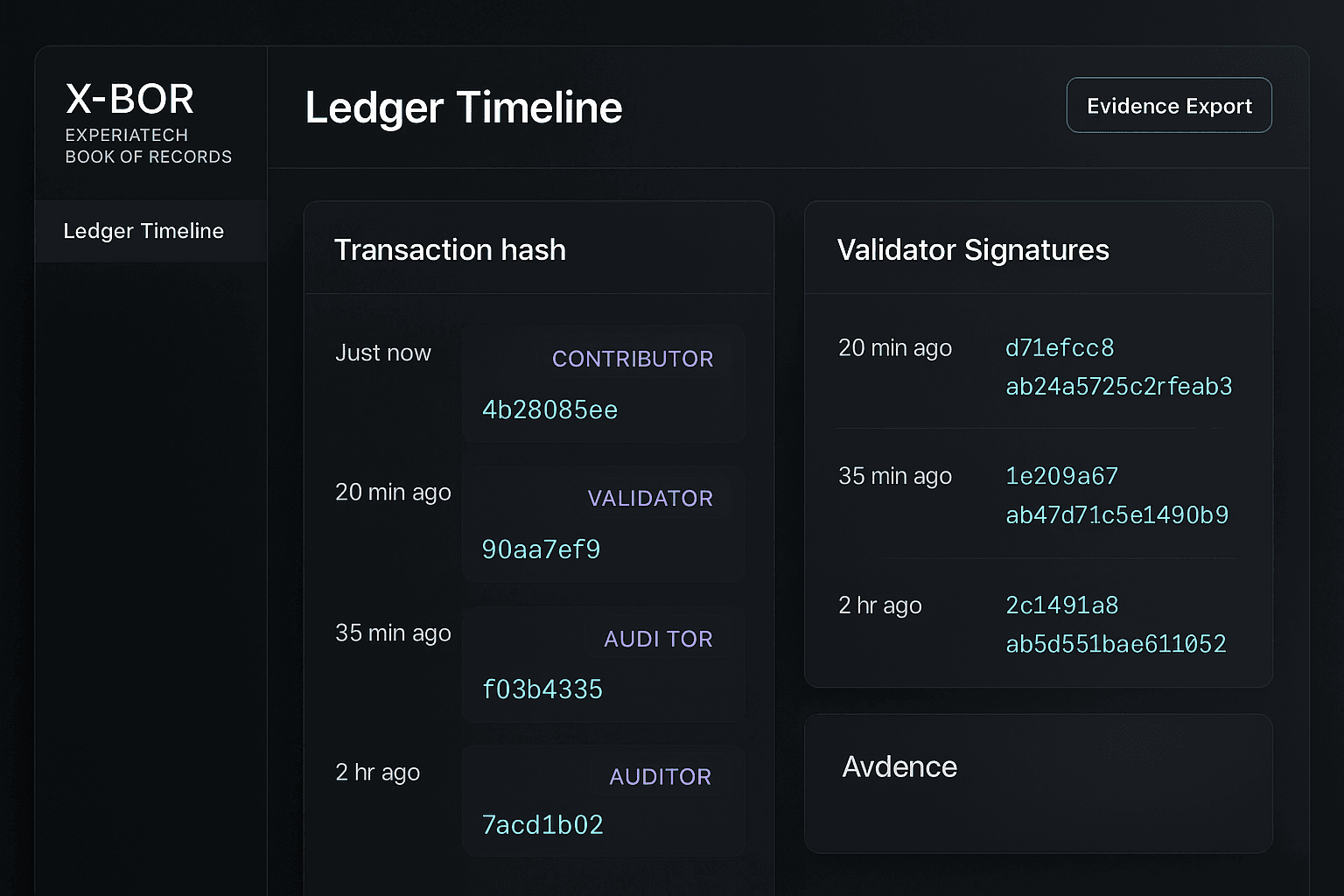Screen dimensions: 1344x896
Task: Click the Avdence panel
Action: (1038, 783)
